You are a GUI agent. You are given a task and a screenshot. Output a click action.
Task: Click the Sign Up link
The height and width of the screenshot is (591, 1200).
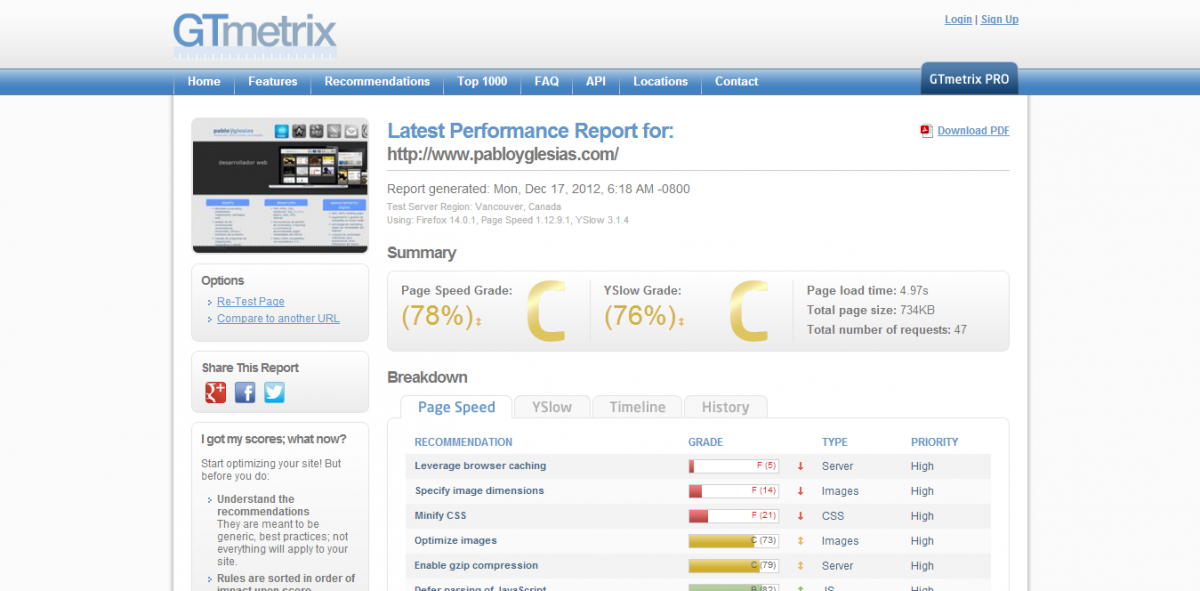pos(999,19)
